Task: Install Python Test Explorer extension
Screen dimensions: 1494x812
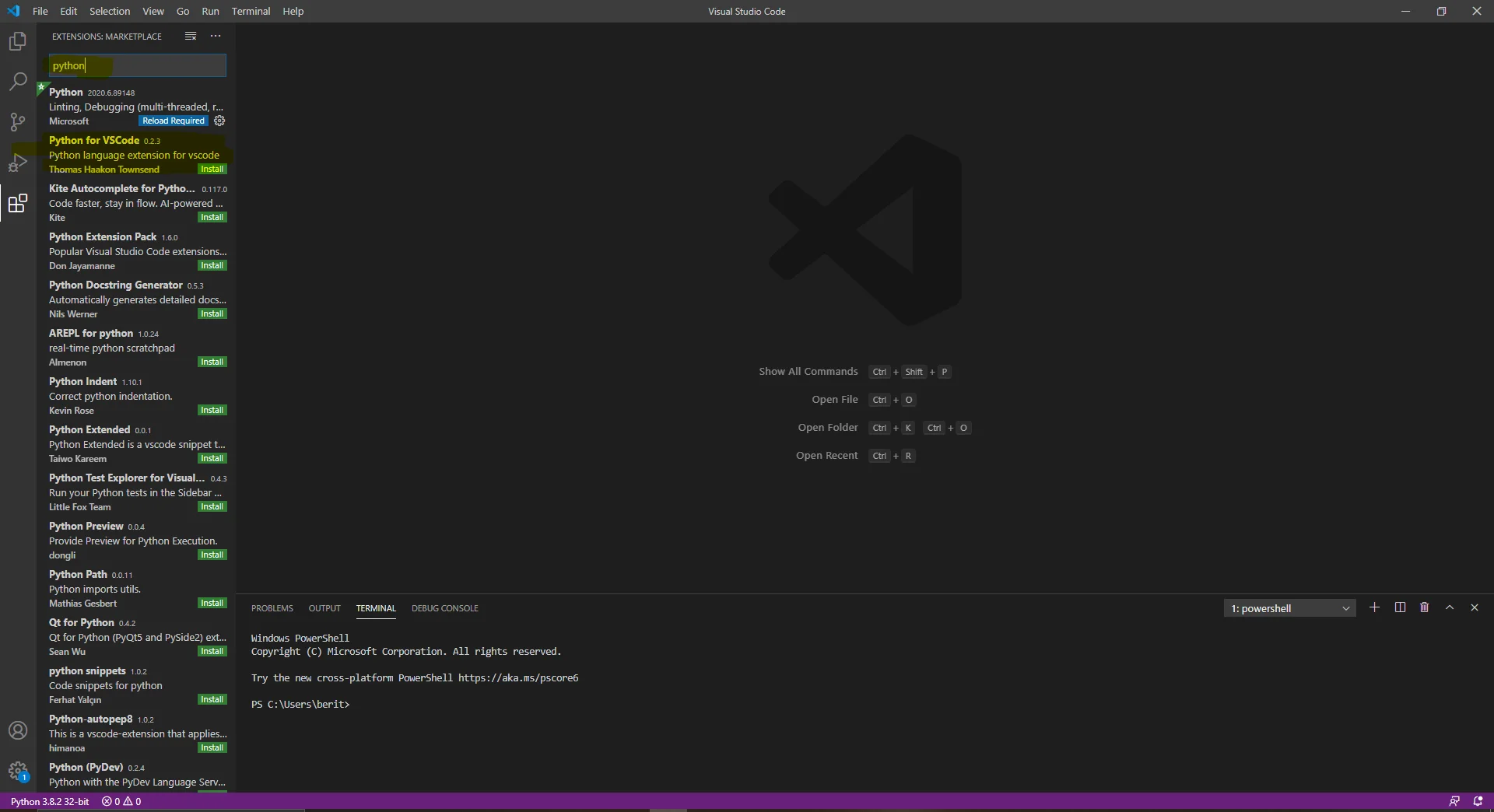Action: click(212, 506)
